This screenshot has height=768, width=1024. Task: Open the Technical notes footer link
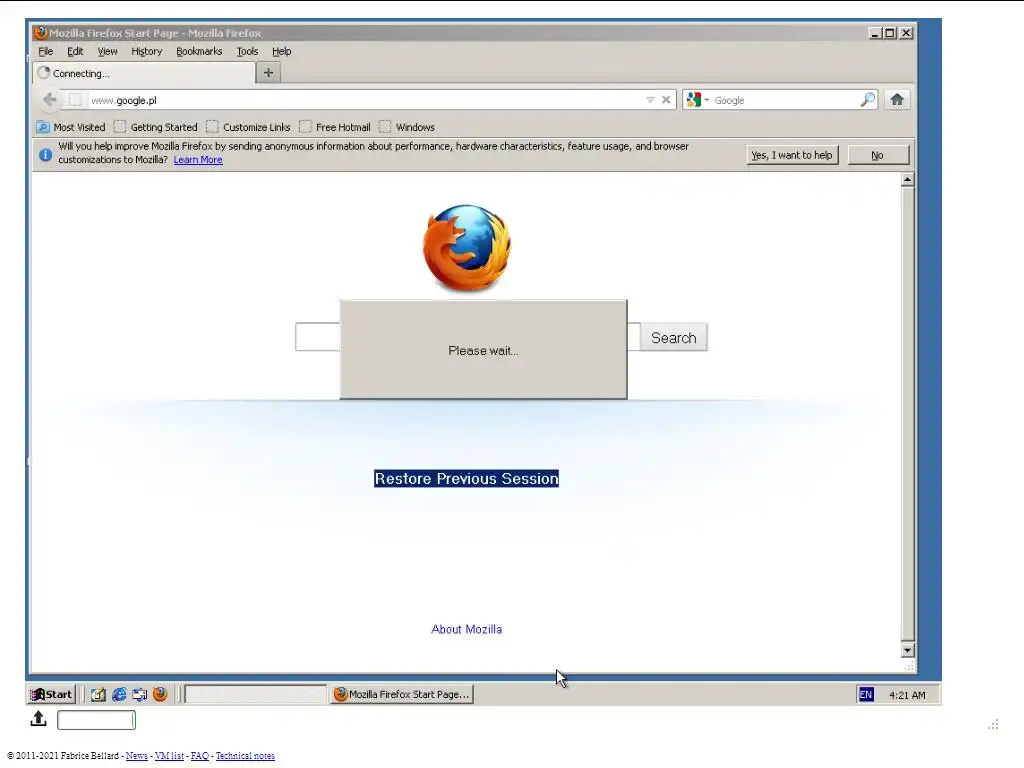coord(246,756)
